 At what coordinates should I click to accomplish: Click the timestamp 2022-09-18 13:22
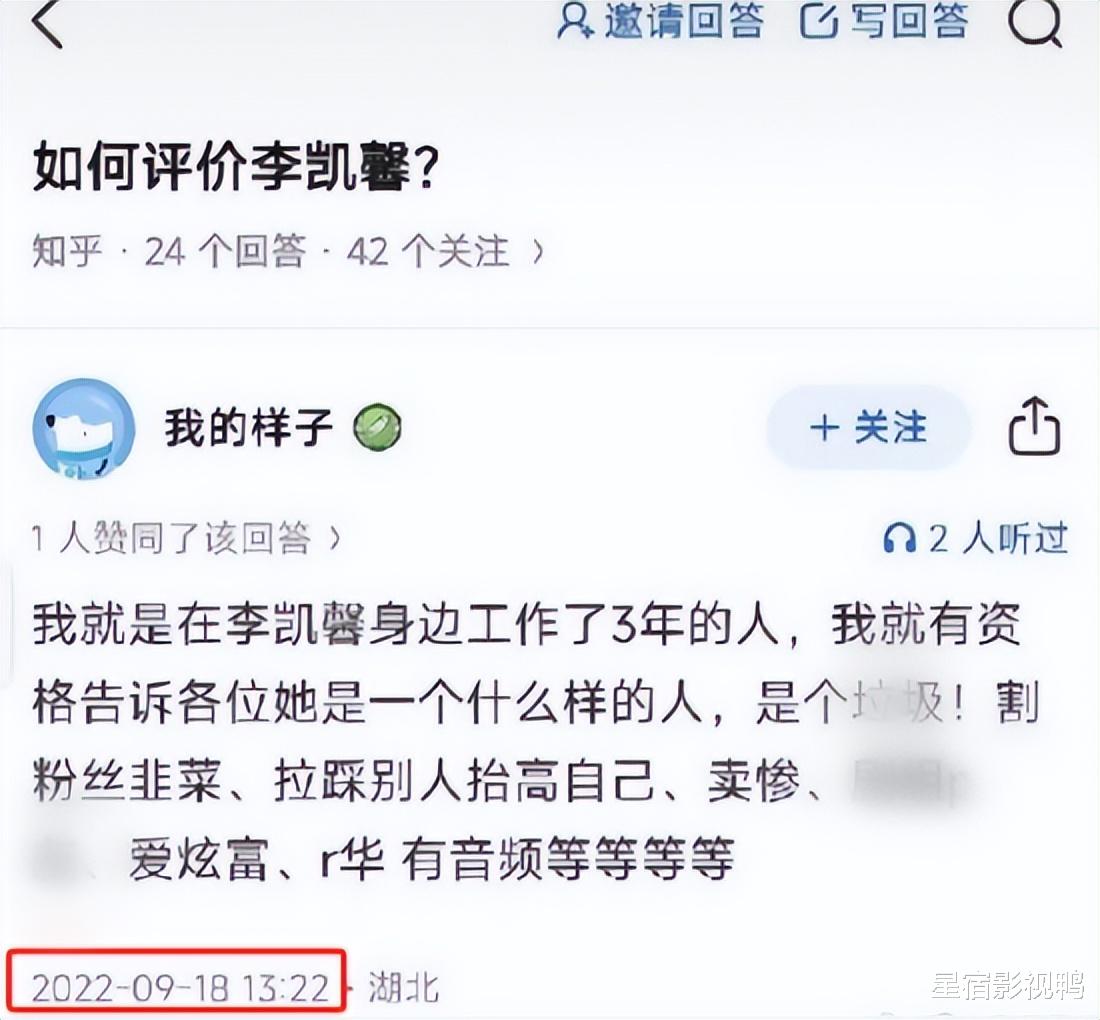(180, 987)
